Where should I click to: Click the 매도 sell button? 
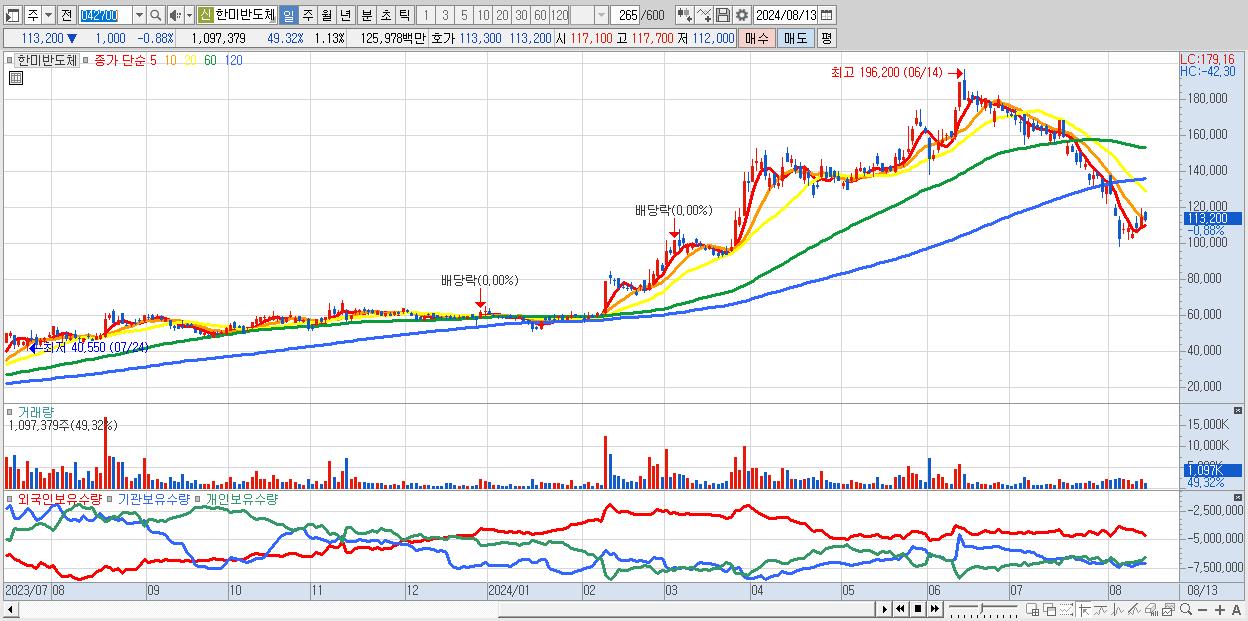(x=795, y=38)
